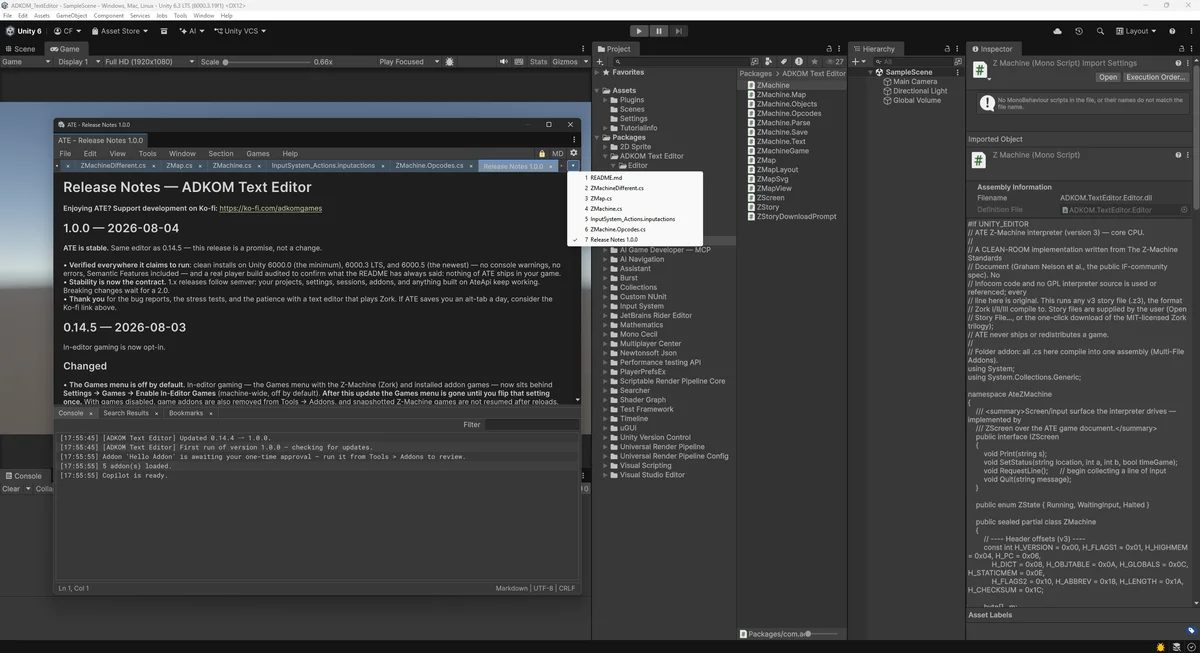Toggle Game view audio mute icon
Screen dimensions: 1200x653
[502, 62]
